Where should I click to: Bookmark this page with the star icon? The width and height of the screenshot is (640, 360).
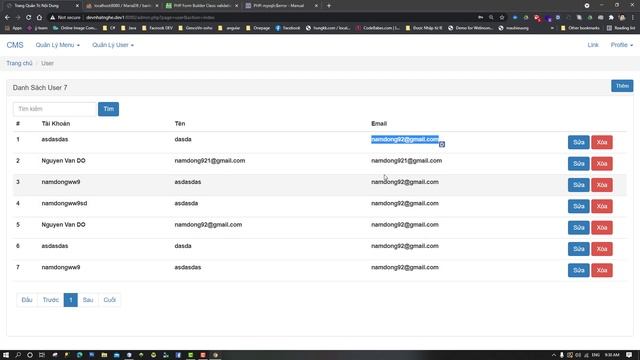click(502, 18)
